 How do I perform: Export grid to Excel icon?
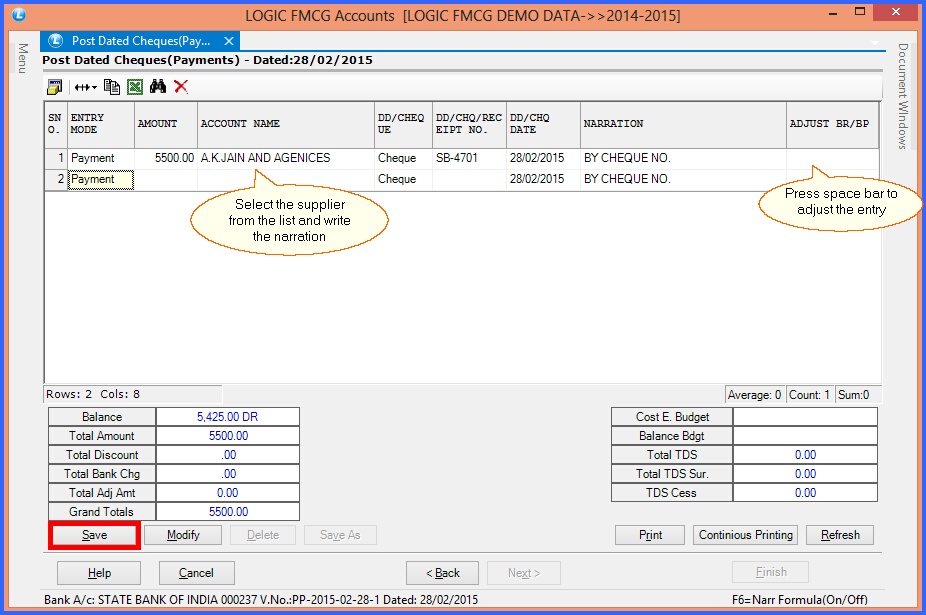[x=134, y=87]
